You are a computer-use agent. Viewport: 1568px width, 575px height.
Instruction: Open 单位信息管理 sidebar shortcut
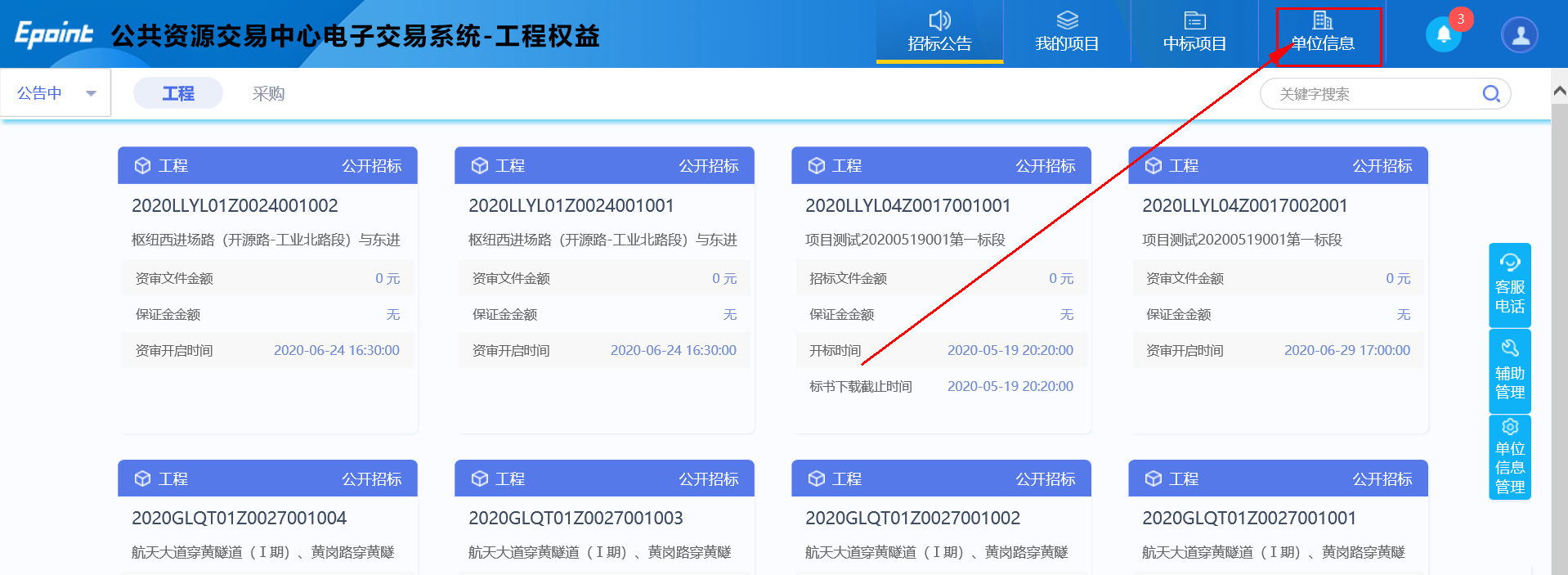click(x=1509, y=457)
